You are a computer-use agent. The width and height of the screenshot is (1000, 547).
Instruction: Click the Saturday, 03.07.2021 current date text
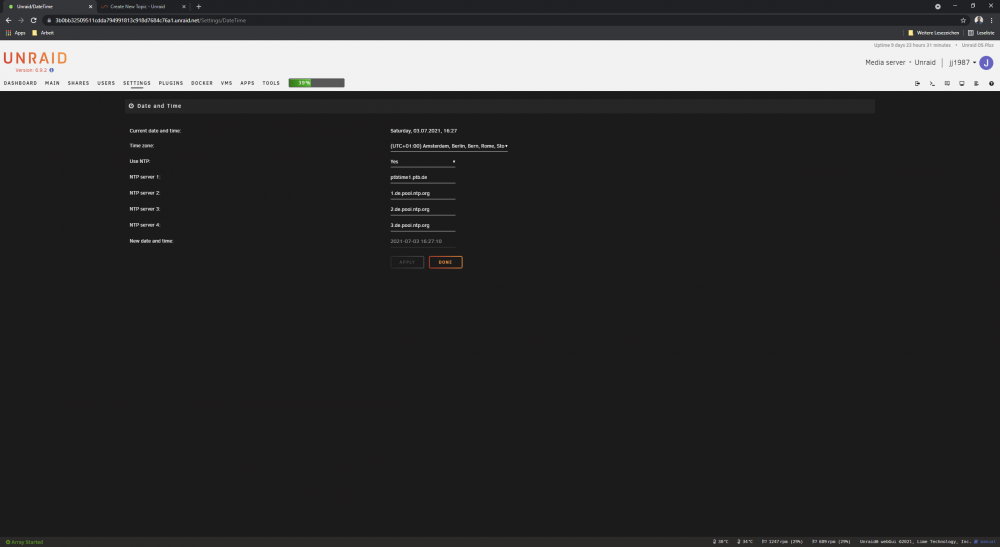[423, 131]
